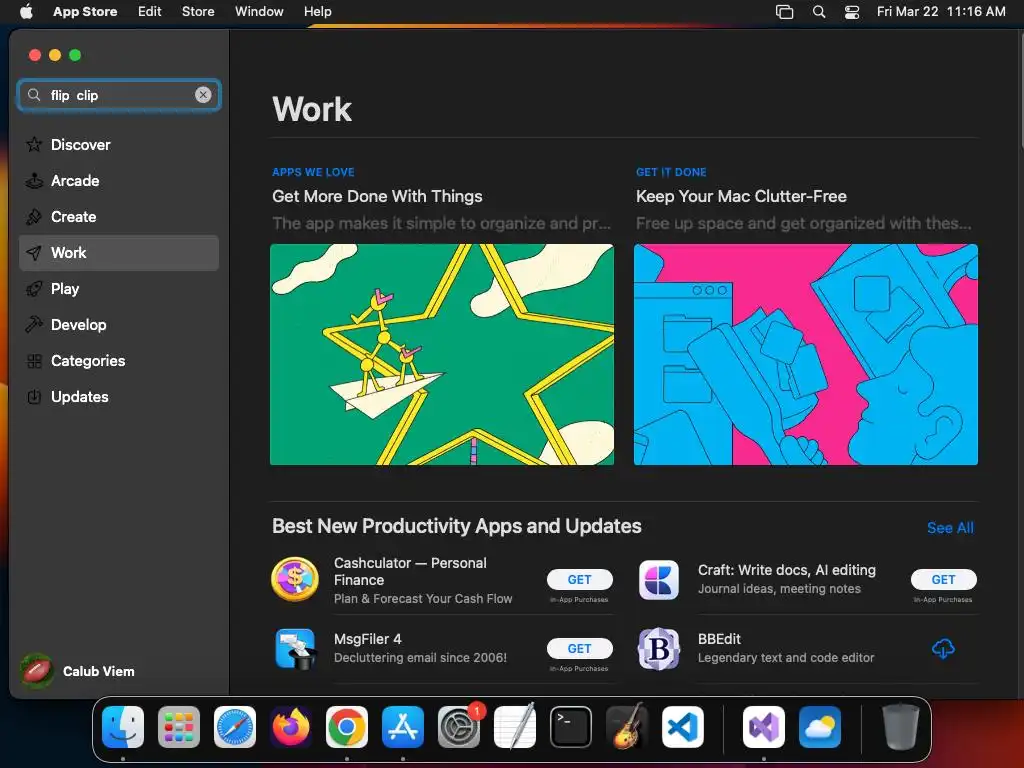Click 'See All' for productivity apps
The image size is (1024, 768).
(950, 528)
